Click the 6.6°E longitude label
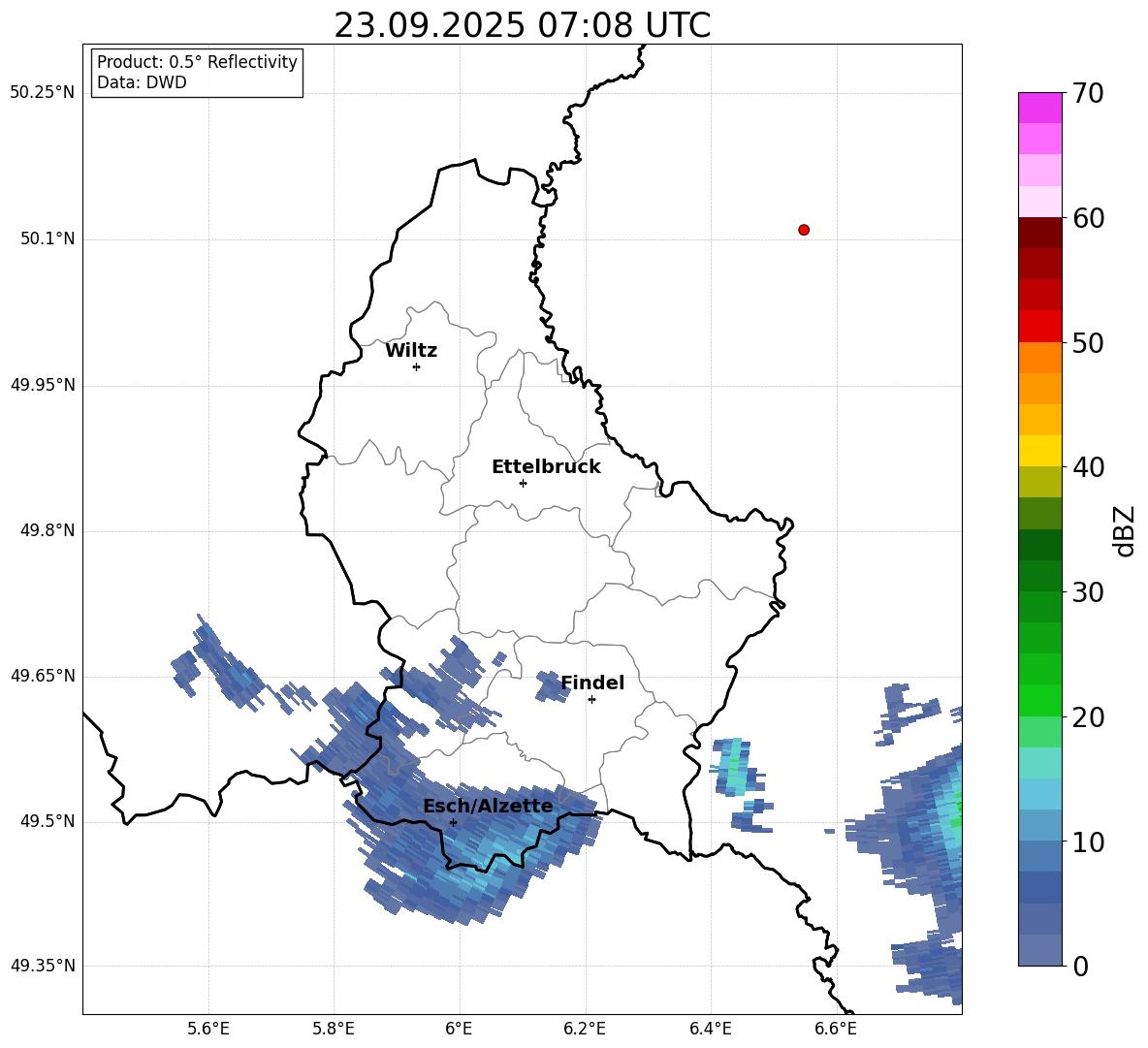This screenshot has width=1148, height=1048. 836,1029
